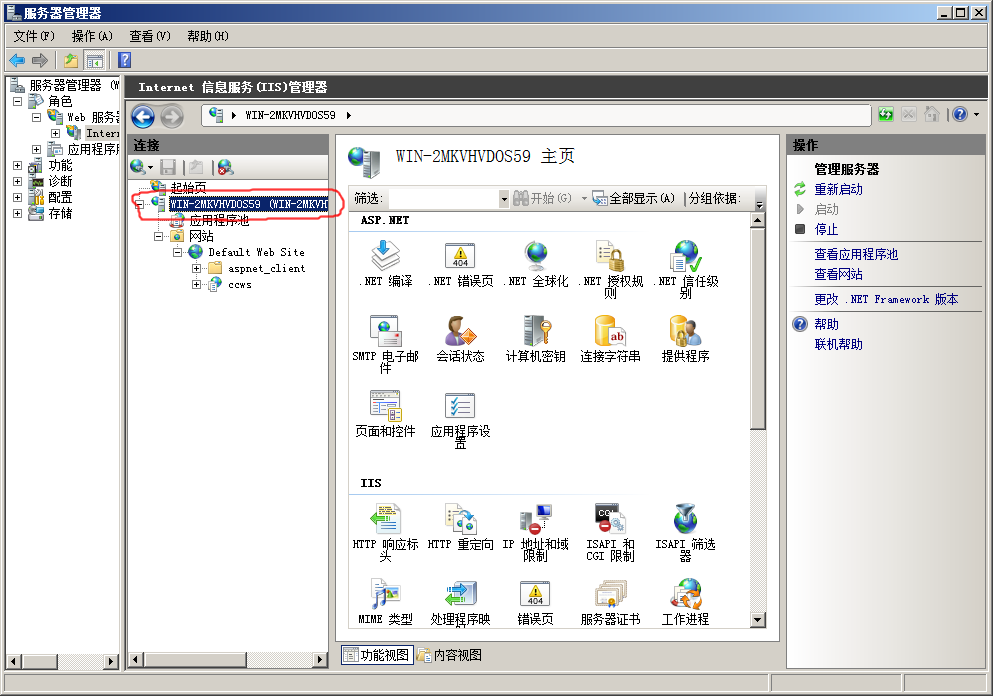The width and height of the screenshot is (993, 696).
Task: Collapse the Default Web Site node
Action: [177, 252]
